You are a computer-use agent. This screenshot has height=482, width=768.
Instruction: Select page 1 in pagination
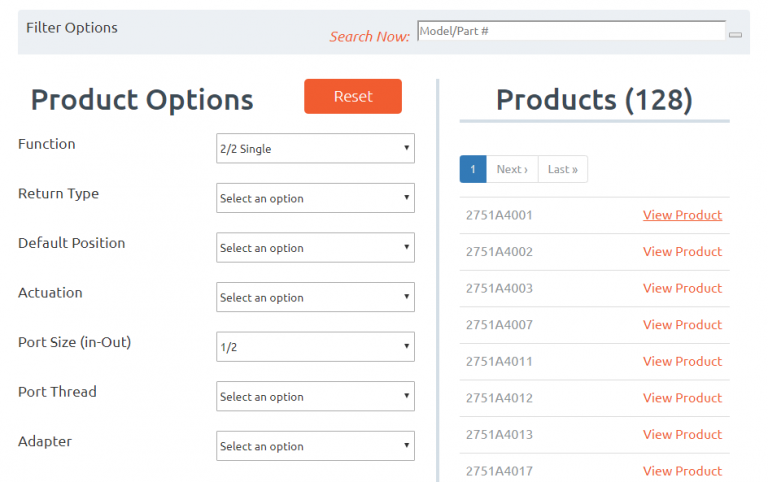[473, 169]
